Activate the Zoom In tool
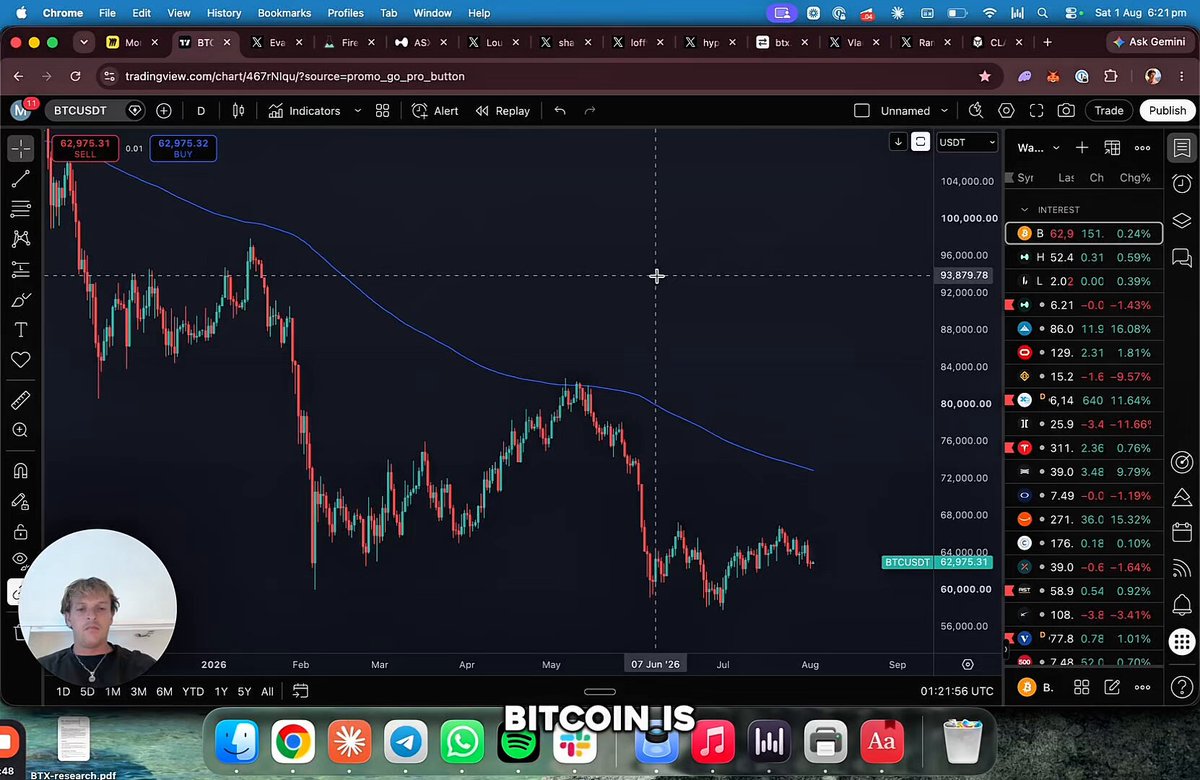Viewport: 1200px width, 780px height. [x=20, y=431]
